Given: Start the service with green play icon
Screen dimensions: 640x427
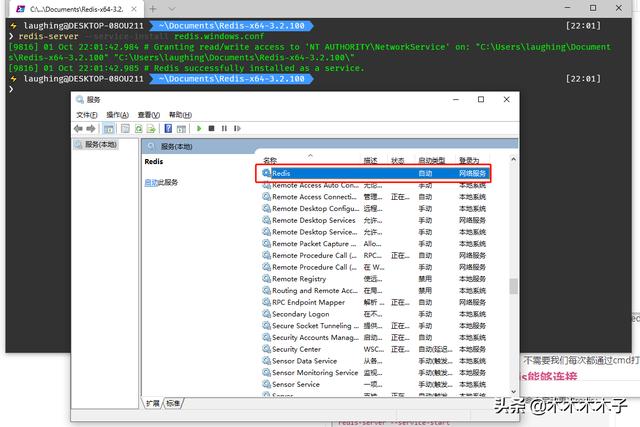Looking at the screenshot, I should [x=199, y=128].
